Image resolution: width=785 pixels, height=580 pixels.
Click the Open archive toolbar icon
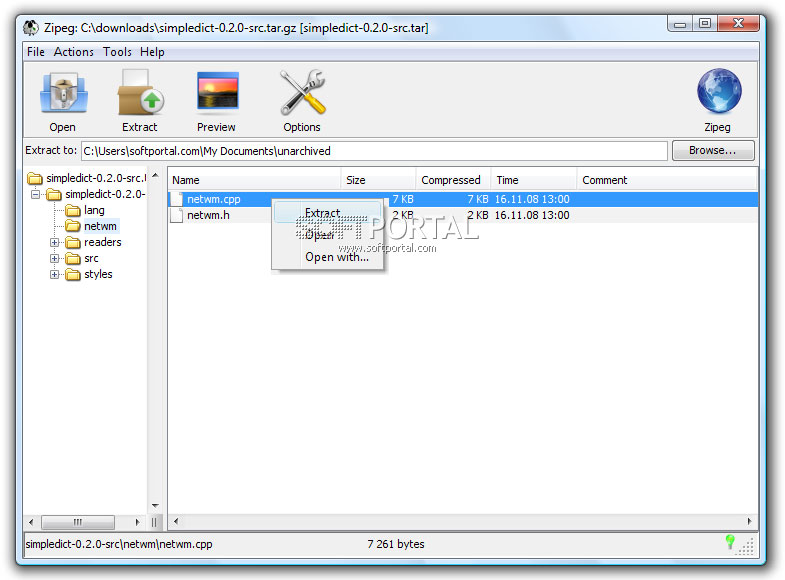point(64,93)
